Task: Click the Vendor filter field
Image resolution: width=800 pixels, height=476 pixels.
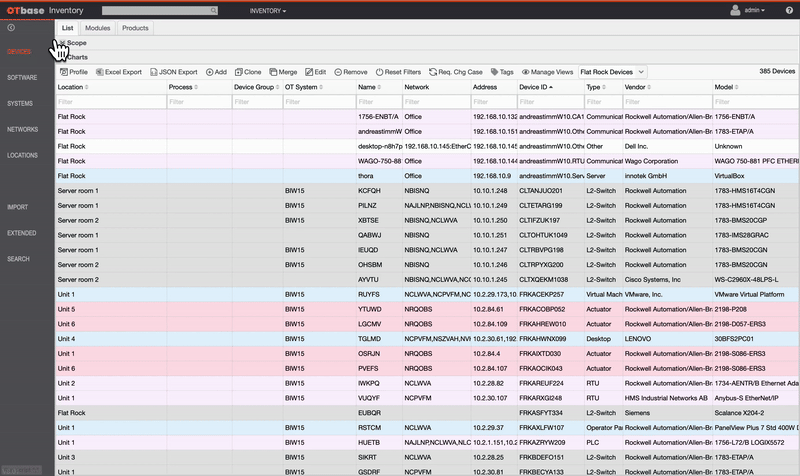Action: click(x=668, y=102)
